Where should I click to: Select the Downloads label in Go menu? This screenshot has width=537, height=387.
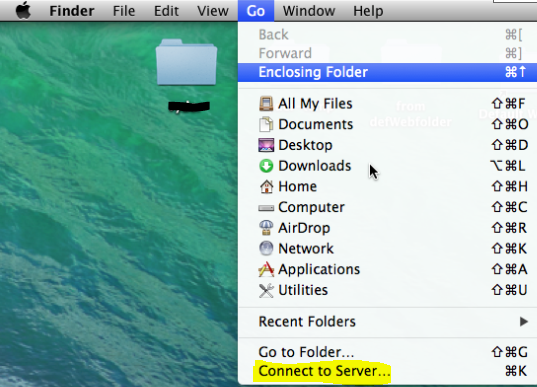315,166
